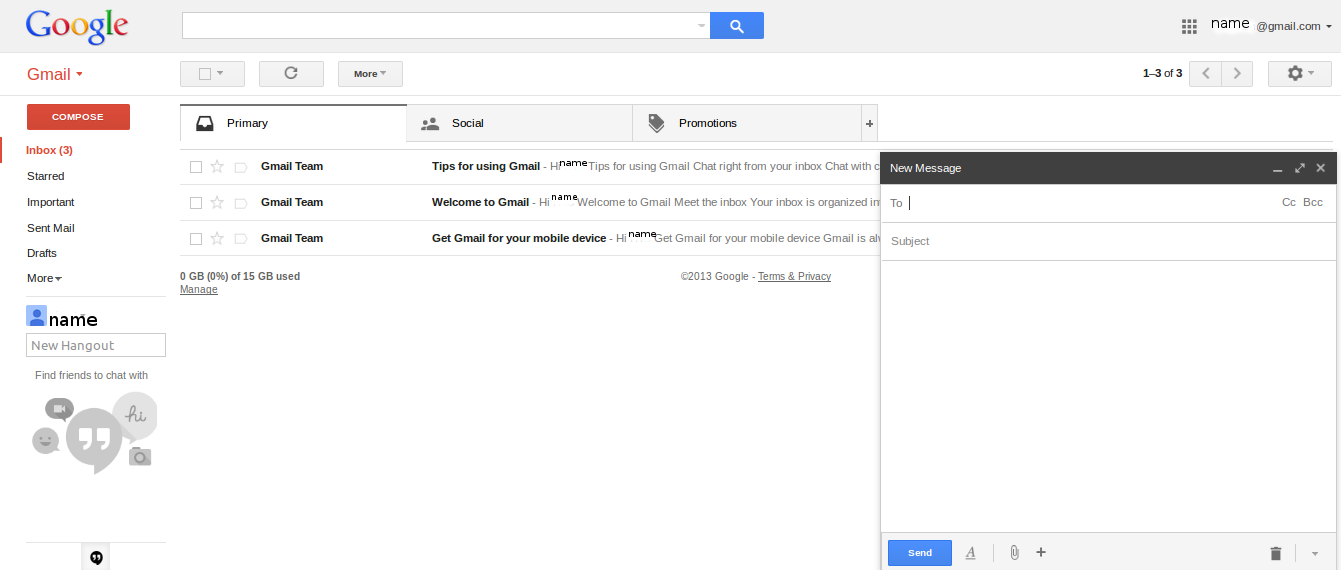
Task: Click the message body area in compose
Action: 1110,397
